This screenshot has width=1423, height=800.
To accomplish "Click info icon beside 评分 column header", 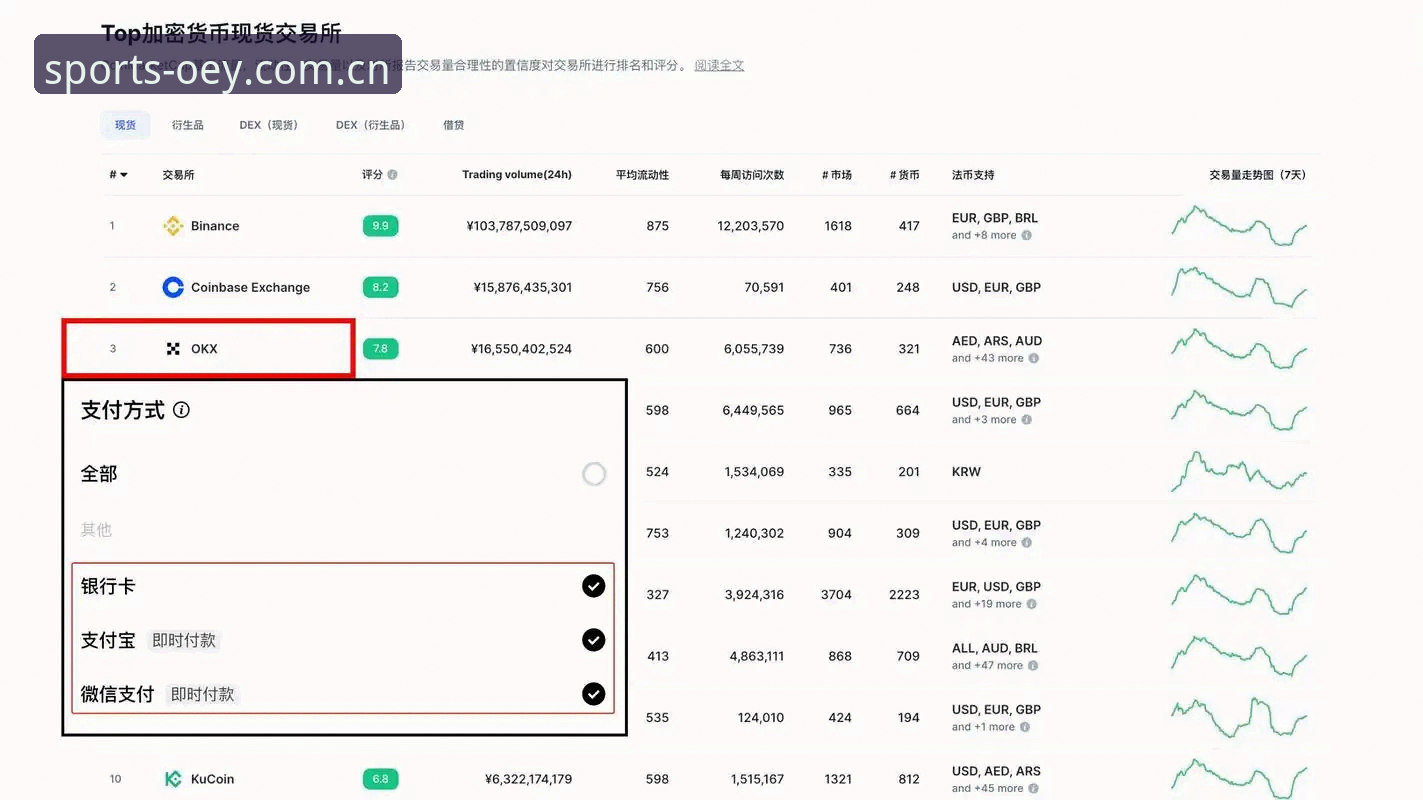I will click(x=392, y=175).
